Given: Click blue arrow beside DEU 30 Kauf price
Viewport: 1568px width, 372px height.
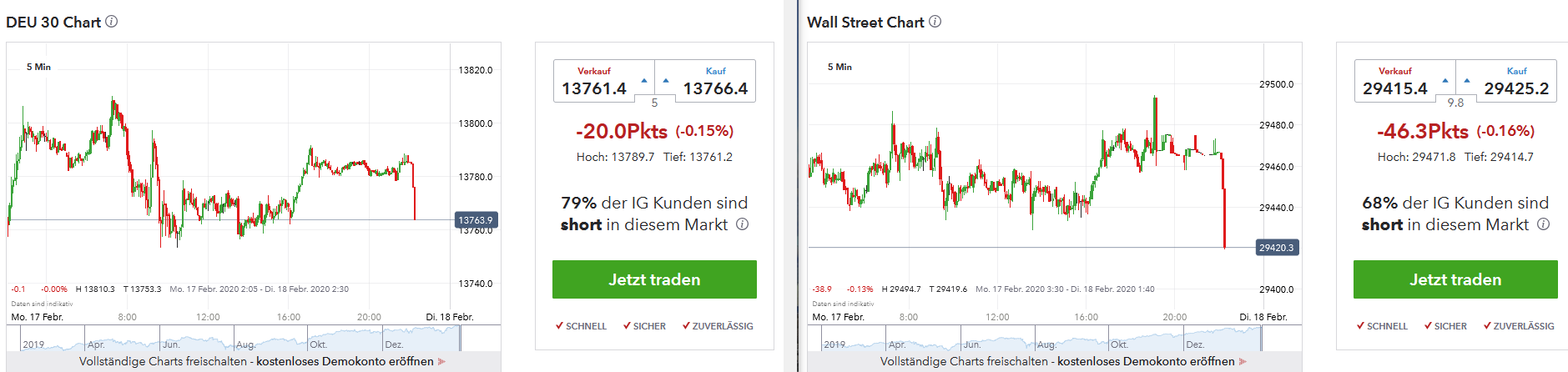Looking at the screenshot, I should (x=666, y=81).
